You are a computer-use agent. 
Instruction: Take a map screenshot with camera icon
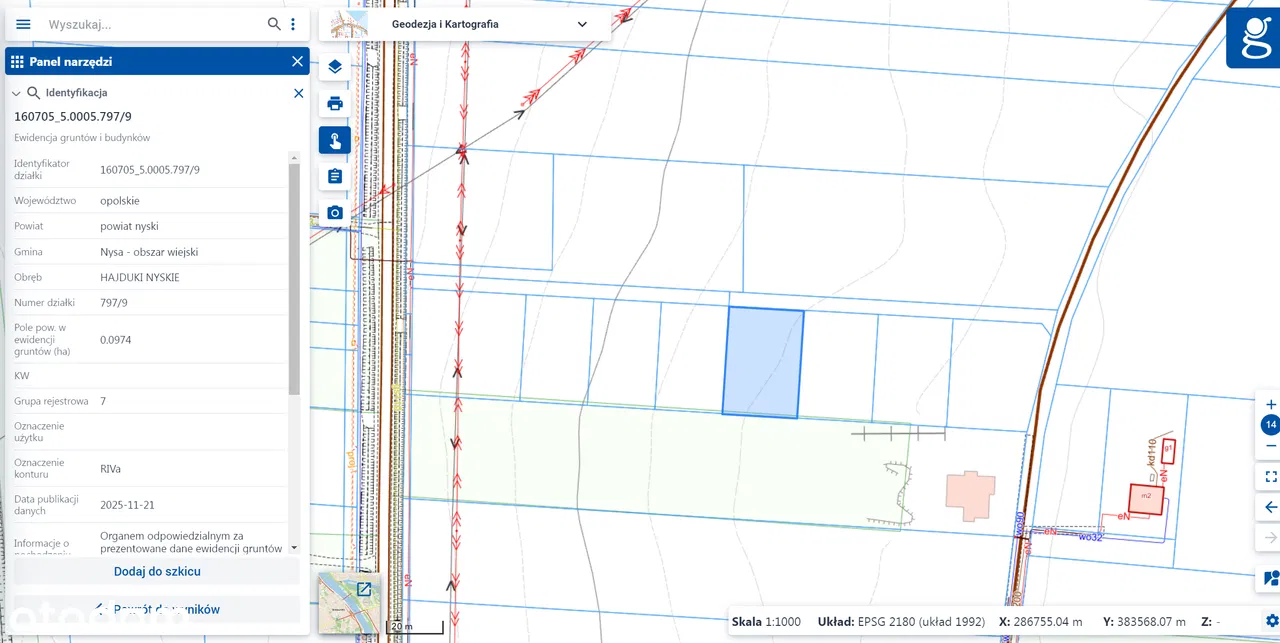point(335,213)
